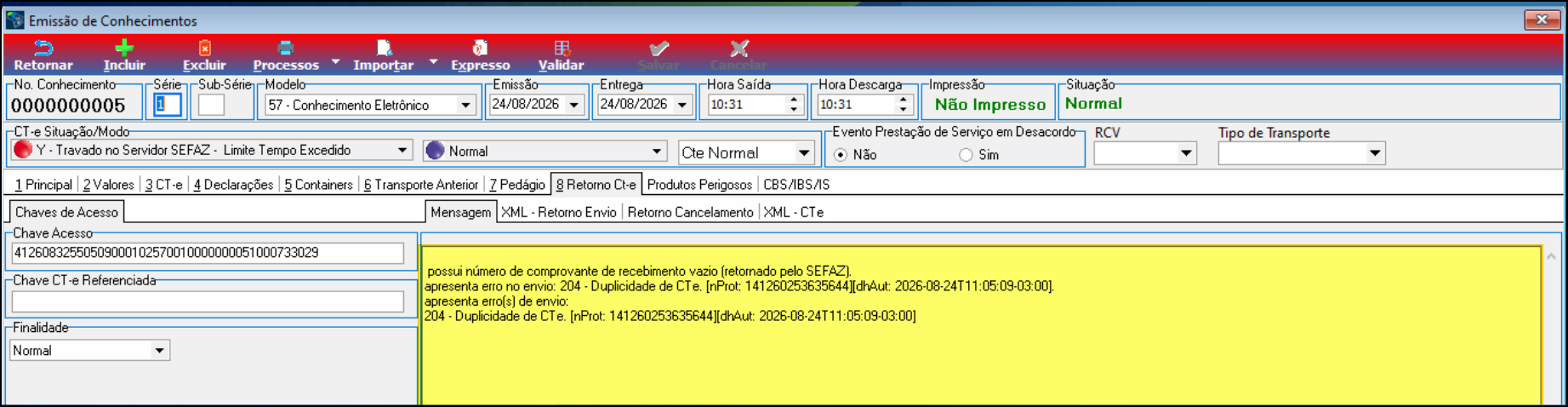
Task: Click the message area scroll up arrow
Action: [1551, 256]
